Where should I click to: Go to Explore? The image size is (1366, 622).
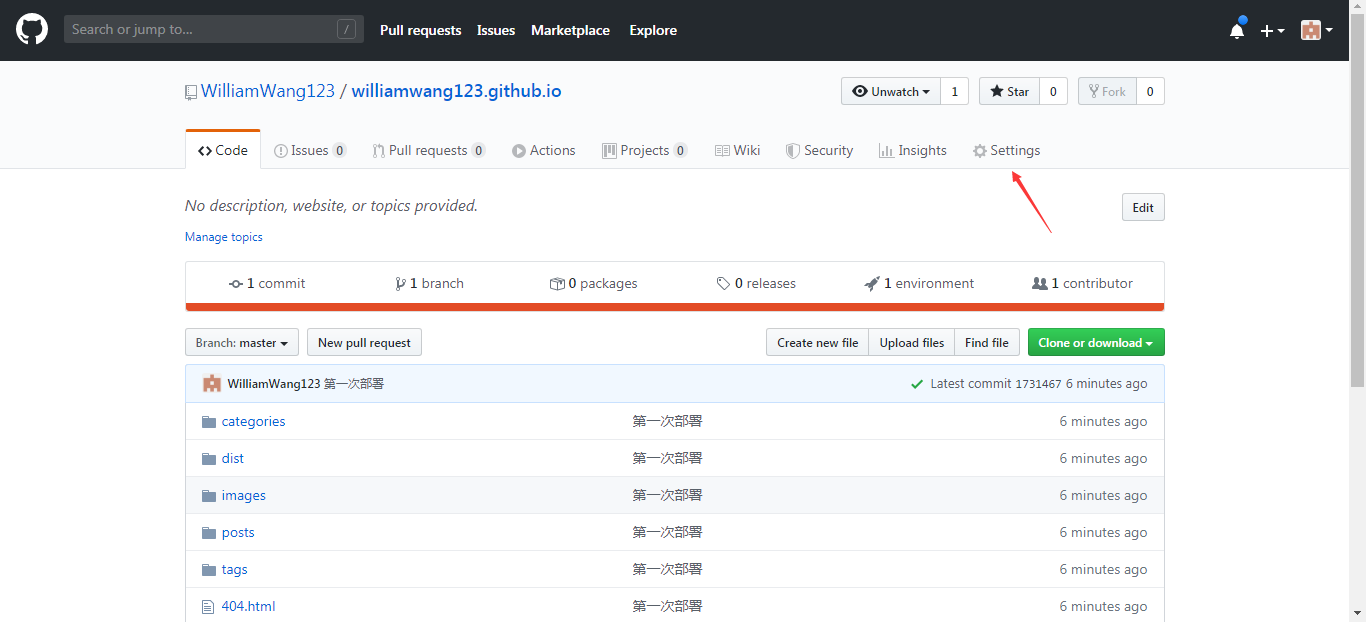pyautogui.click(x=653, y=31)
